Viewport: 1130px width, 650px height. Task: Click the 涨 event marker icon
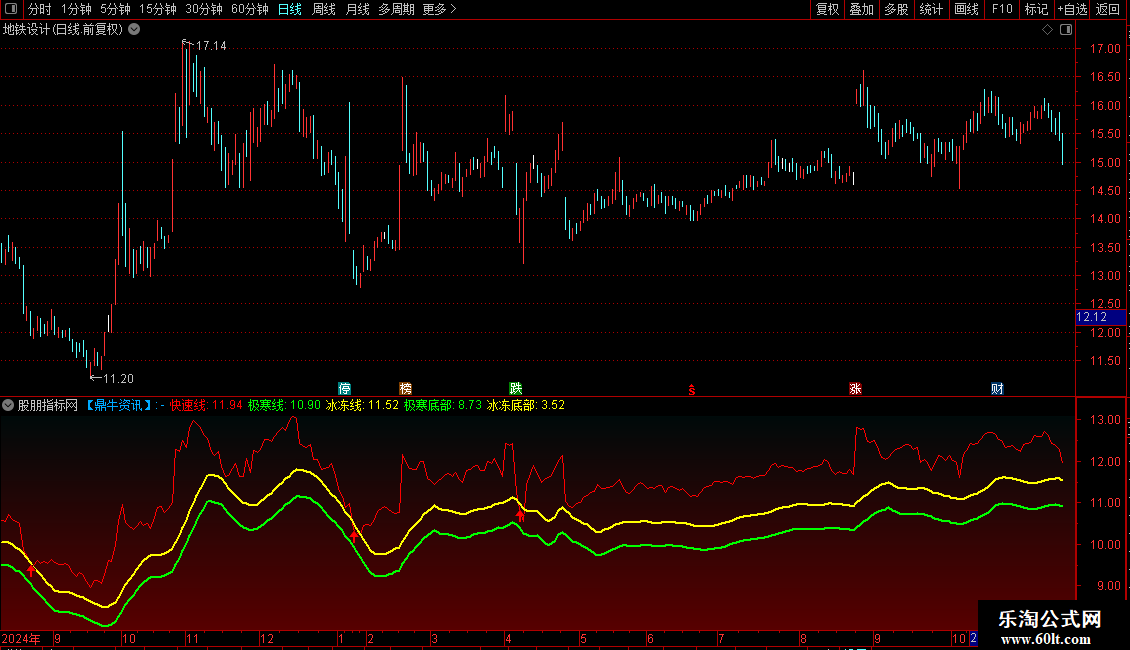[x=855, y=388]
